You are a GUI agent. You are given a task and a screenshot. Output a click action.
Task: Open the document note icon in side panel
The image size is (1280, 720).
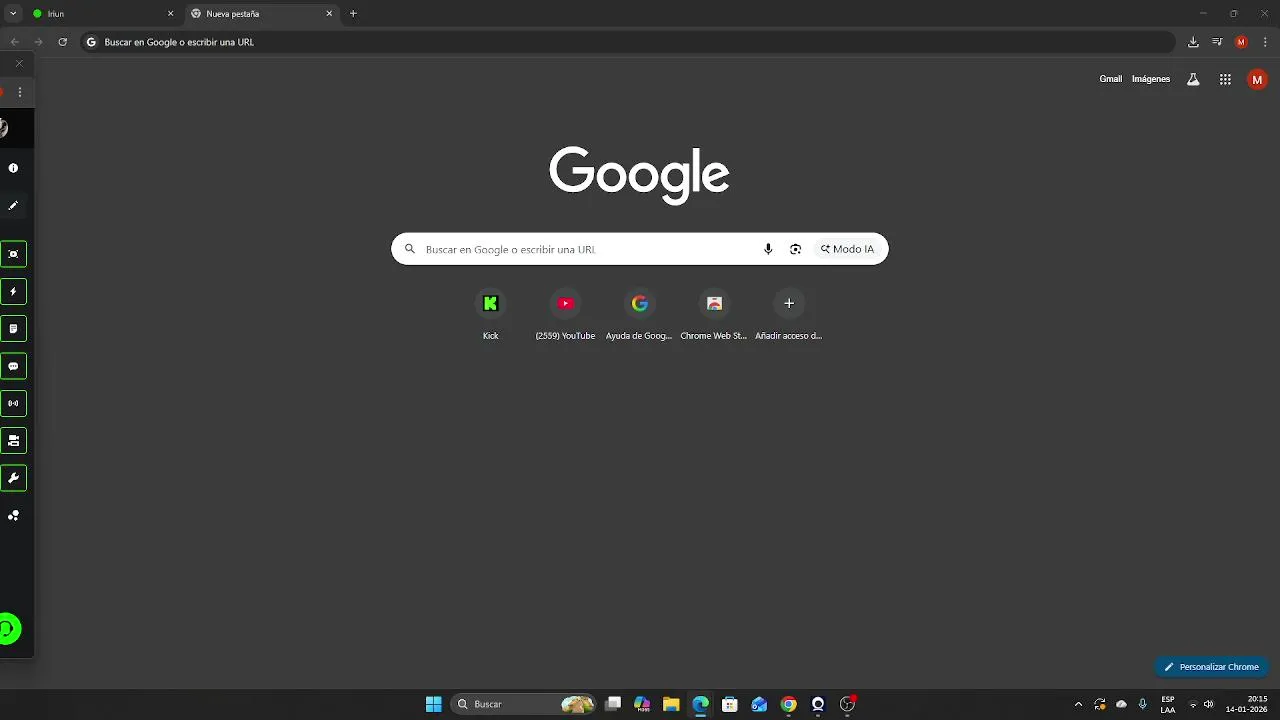pyautogui.click(x=13, y=329)
